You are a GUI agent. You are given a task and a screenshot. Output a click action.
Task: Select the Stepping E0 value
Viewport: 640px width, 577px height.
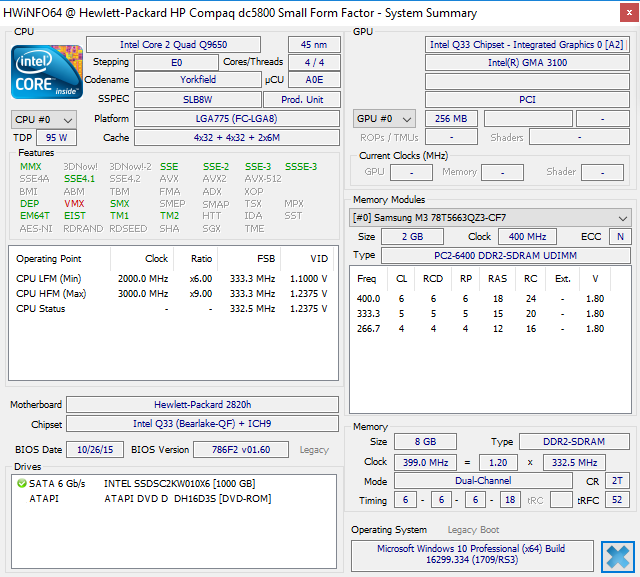(x=176, y=62)
